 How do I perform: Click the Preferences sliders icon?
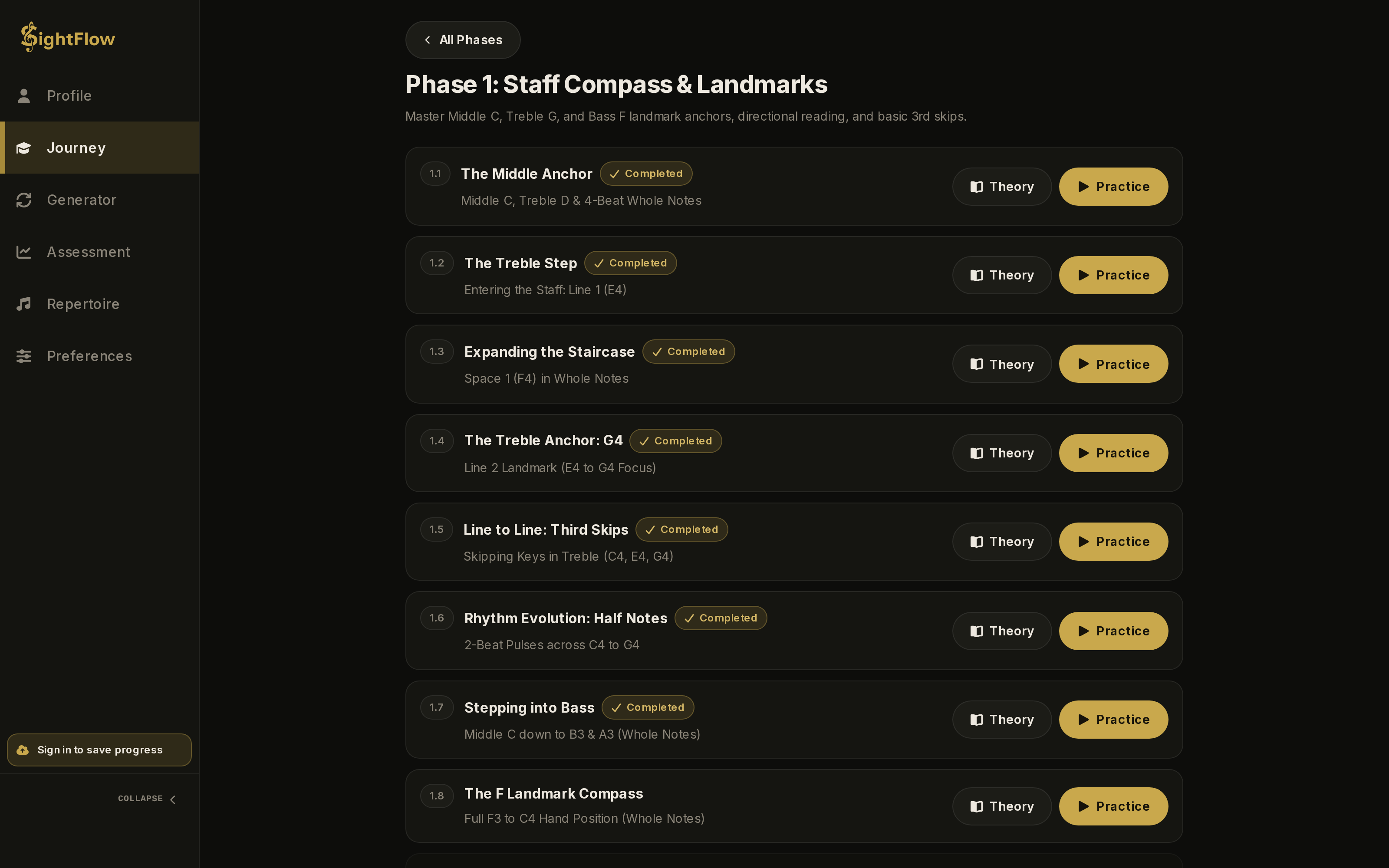23,356
